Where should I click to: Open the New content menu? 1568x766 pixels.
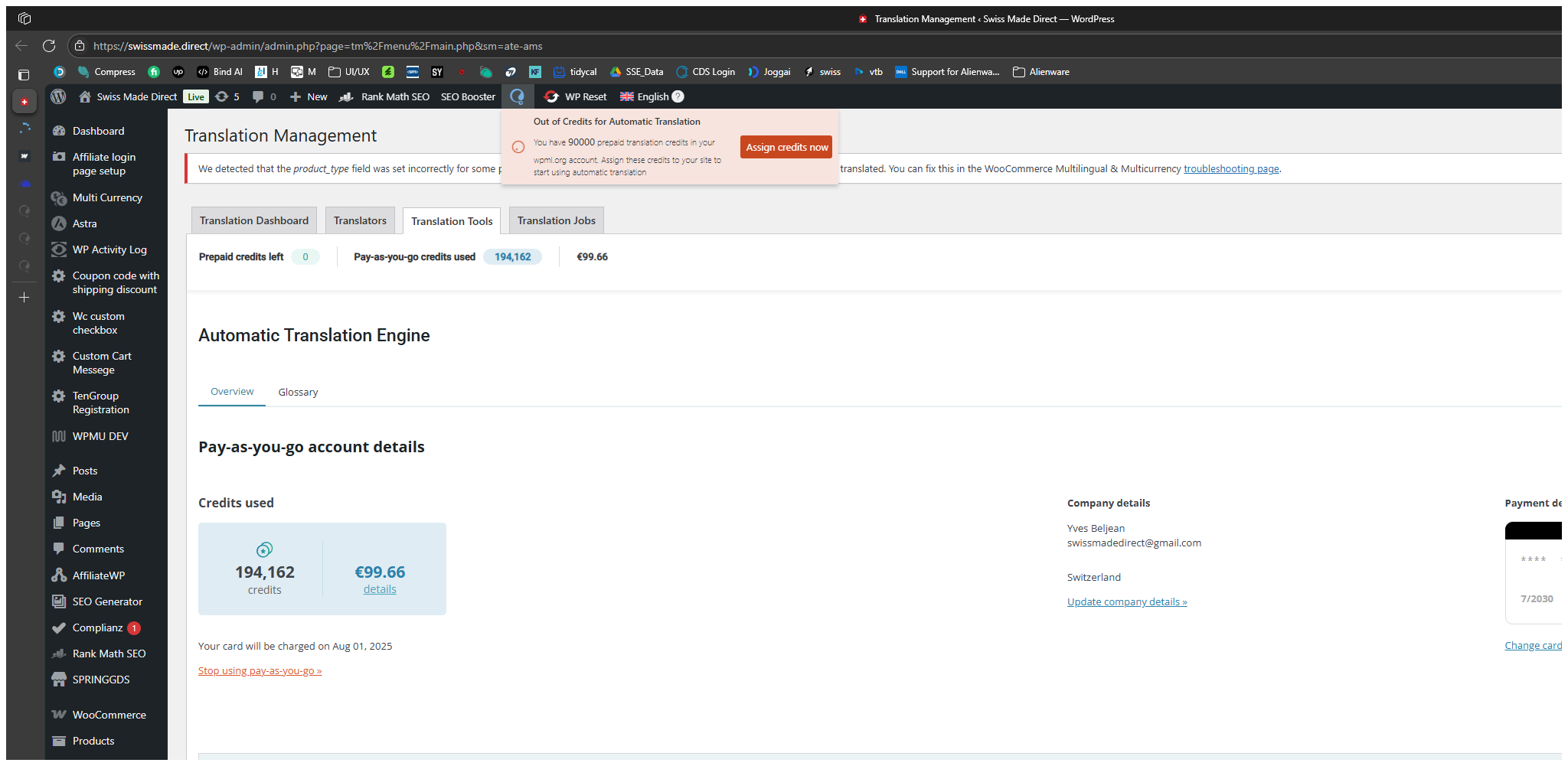pyautogui.click(x=309, y=96)
